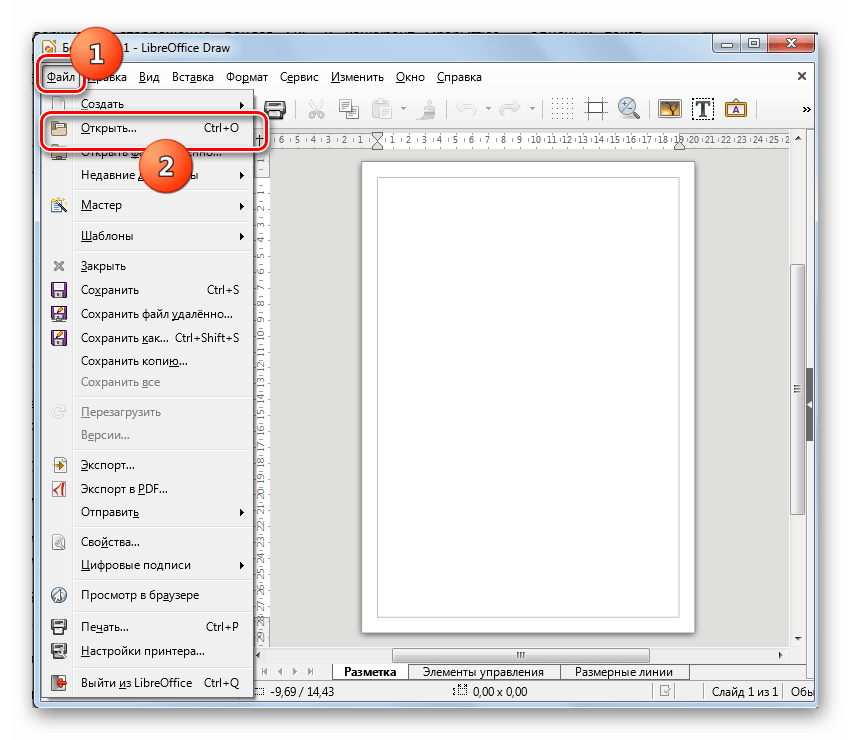Screen dimensions: 850x740
Task: Click the Print icon in the toolbar
Action: [x=275, y=108]
